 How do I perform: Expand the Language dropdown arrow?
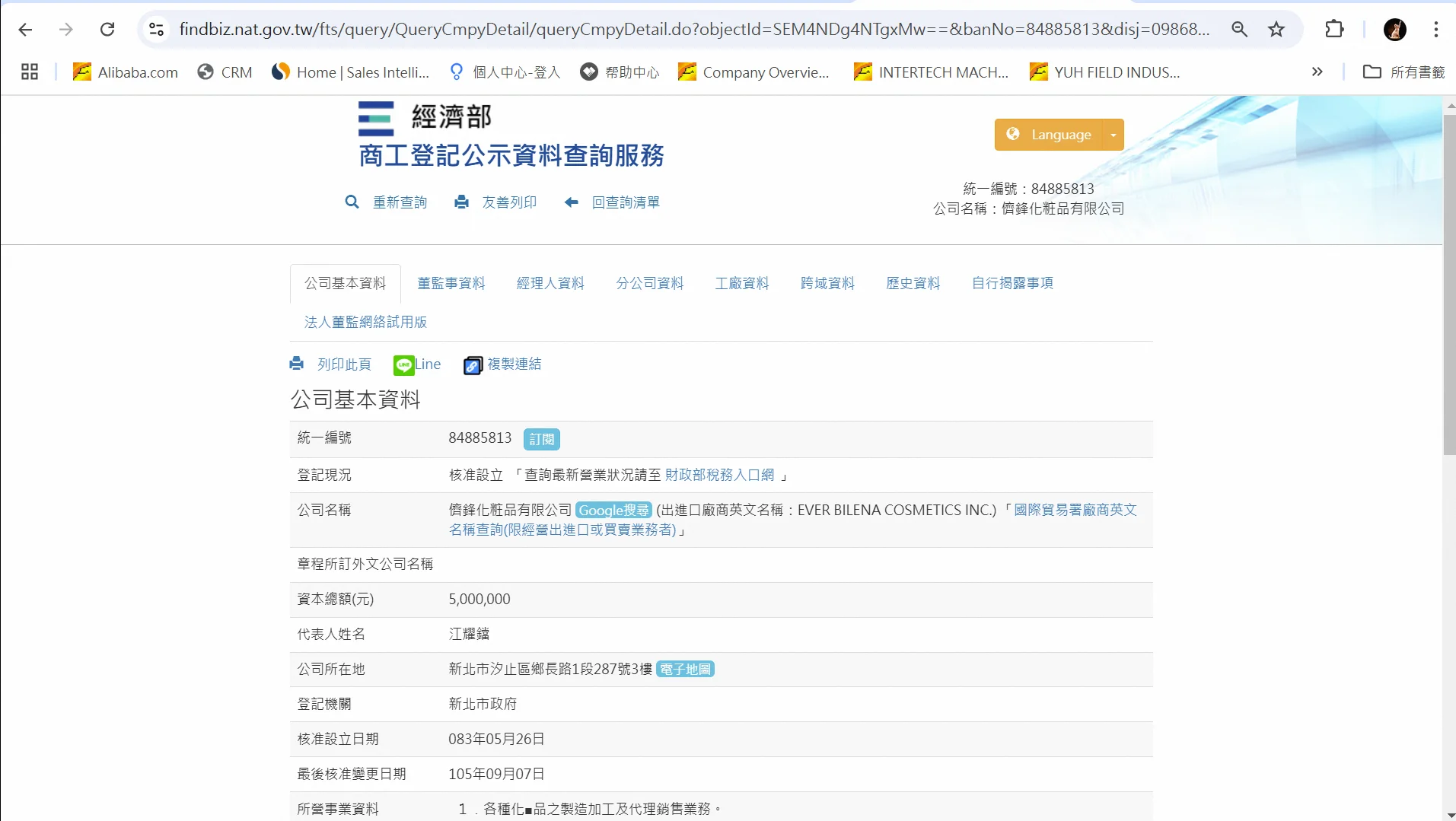[x=1113, y=135]
